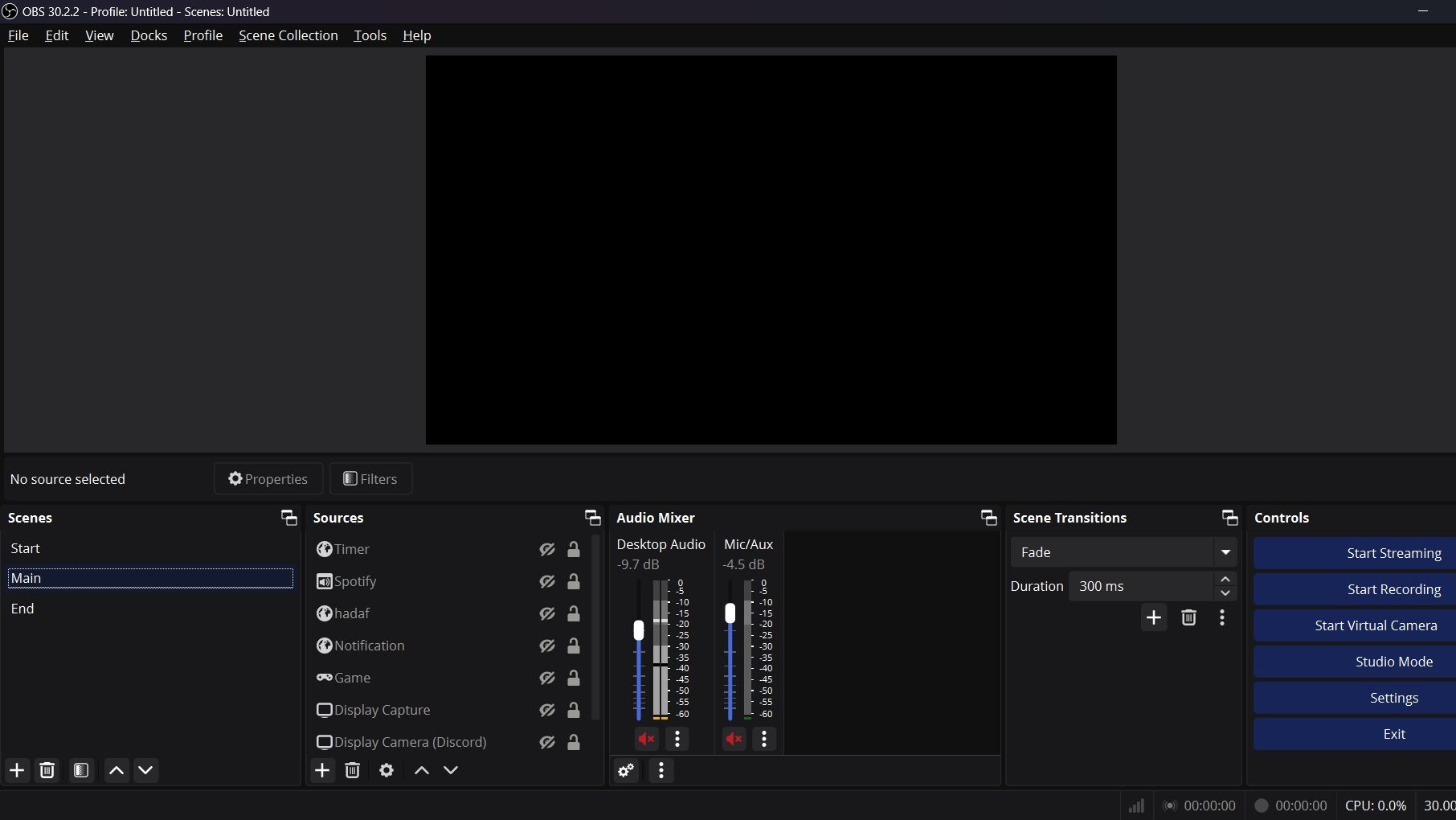Toggle visibility of the Spotify source
This screenshot has width=1456, height=820.
click(x=547, y=581)
